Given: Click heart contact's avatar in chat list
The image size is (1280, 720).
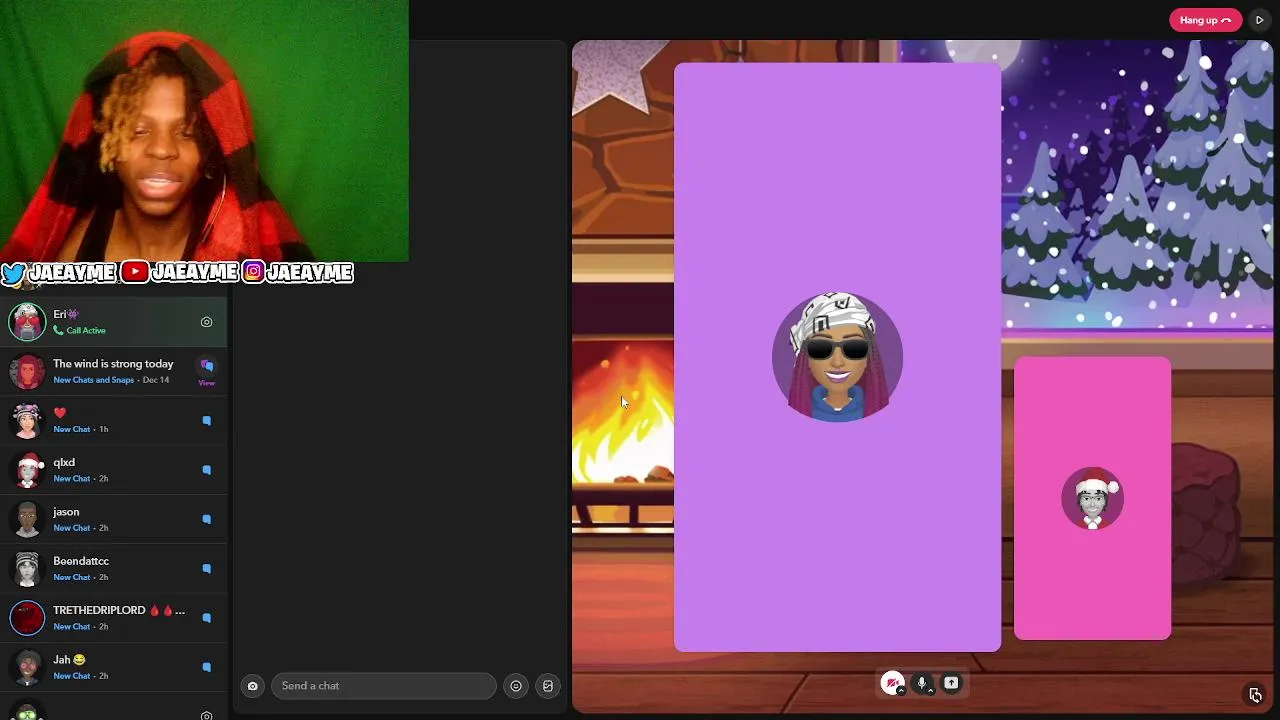Looking at the screenshot, I should click(x=27, y=420).
